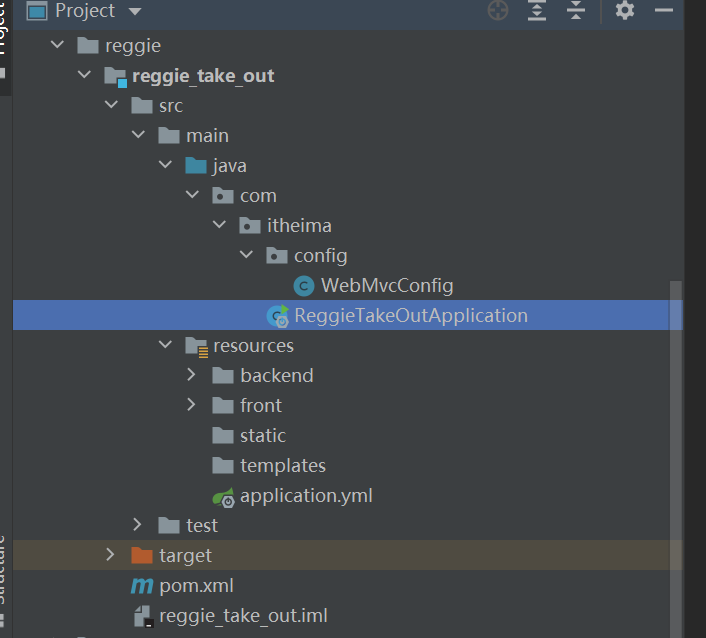Open the Project view dropdown
Viewport: 706px width, 638px height.
click(x=135, y=12)
